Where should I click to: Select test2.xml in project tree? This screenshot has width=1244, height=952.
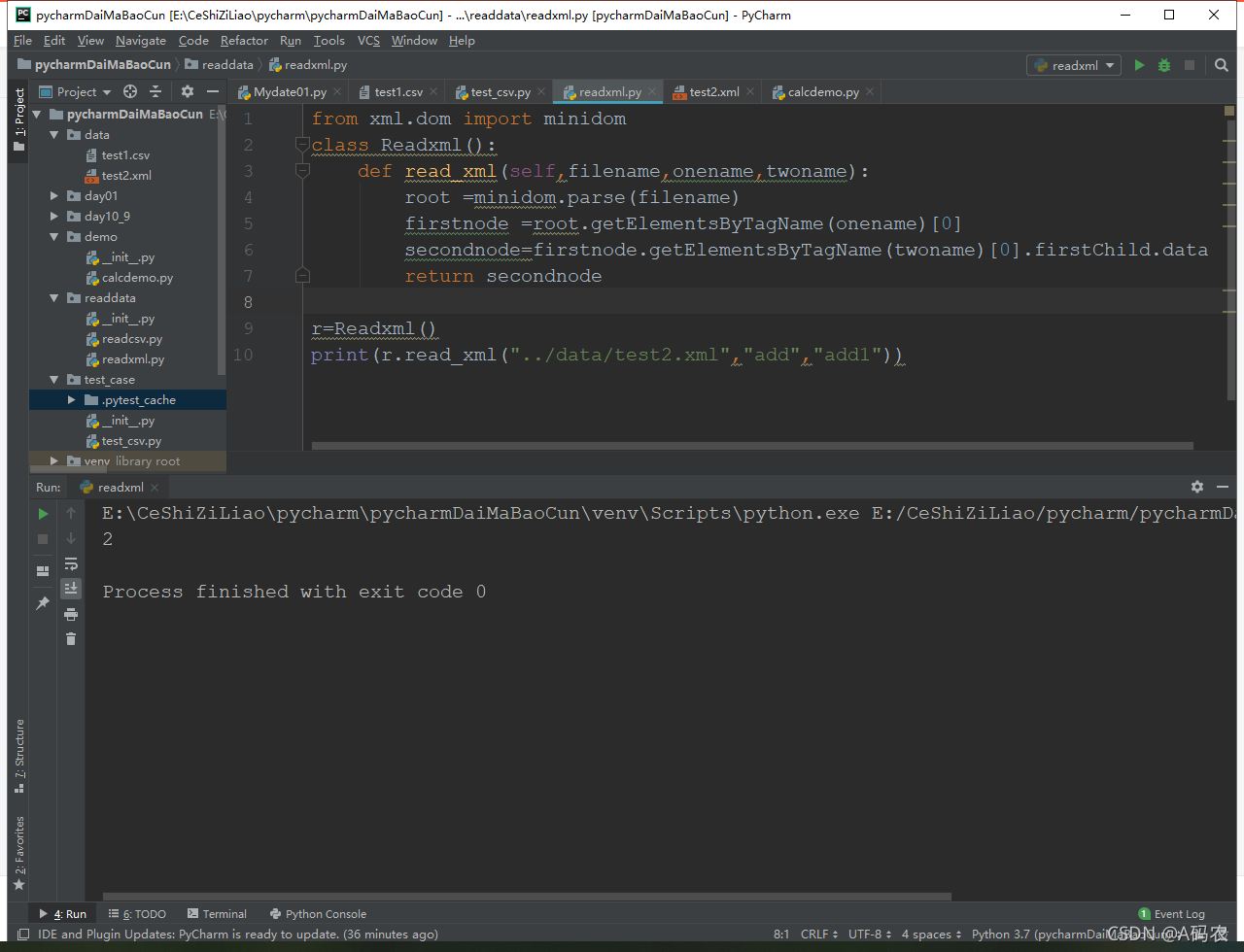(x=126, y=176)
